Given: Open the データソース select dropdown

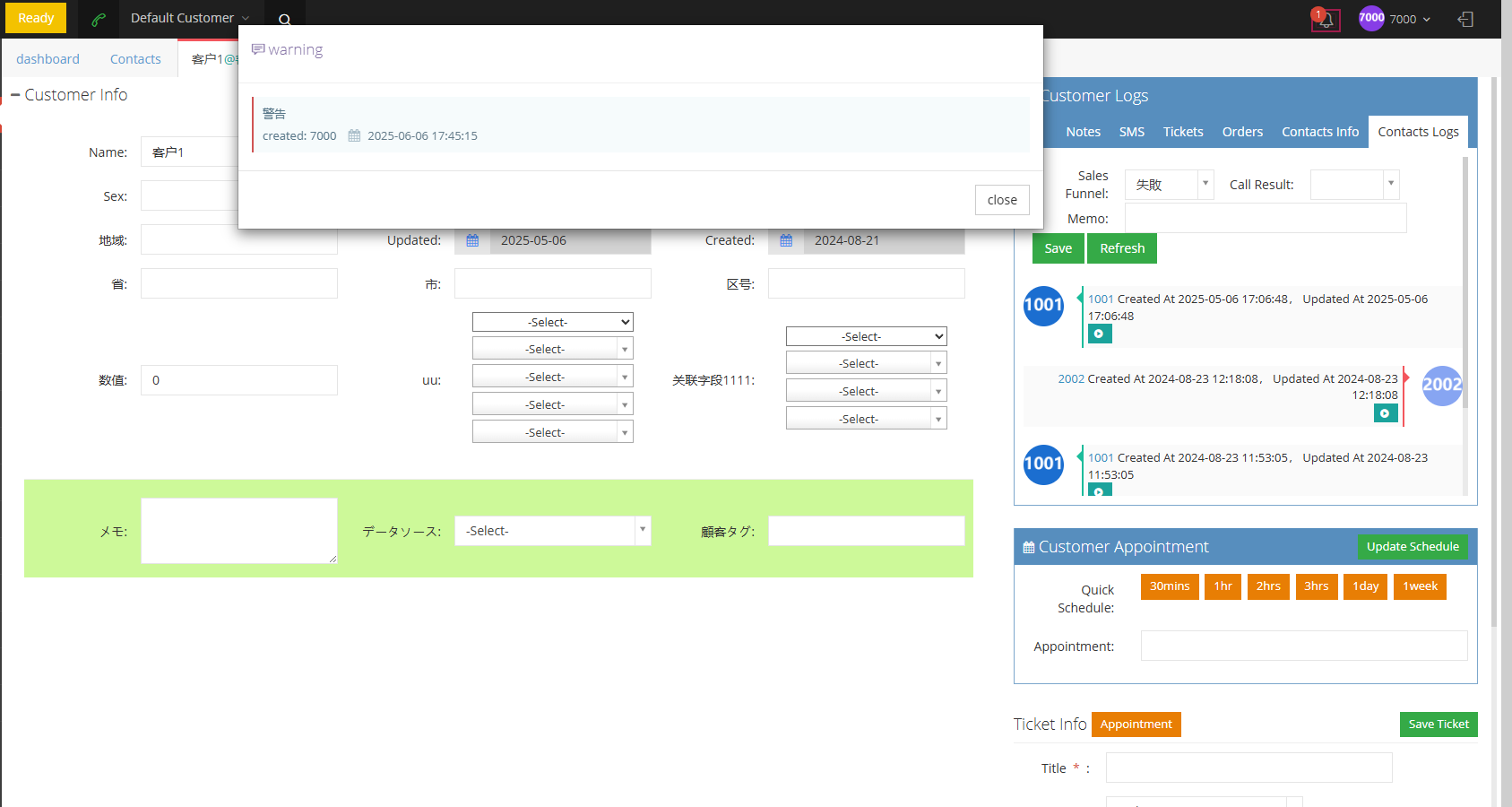Looking at the screenshot, I should pyautogui.click(x=553, y=531).
